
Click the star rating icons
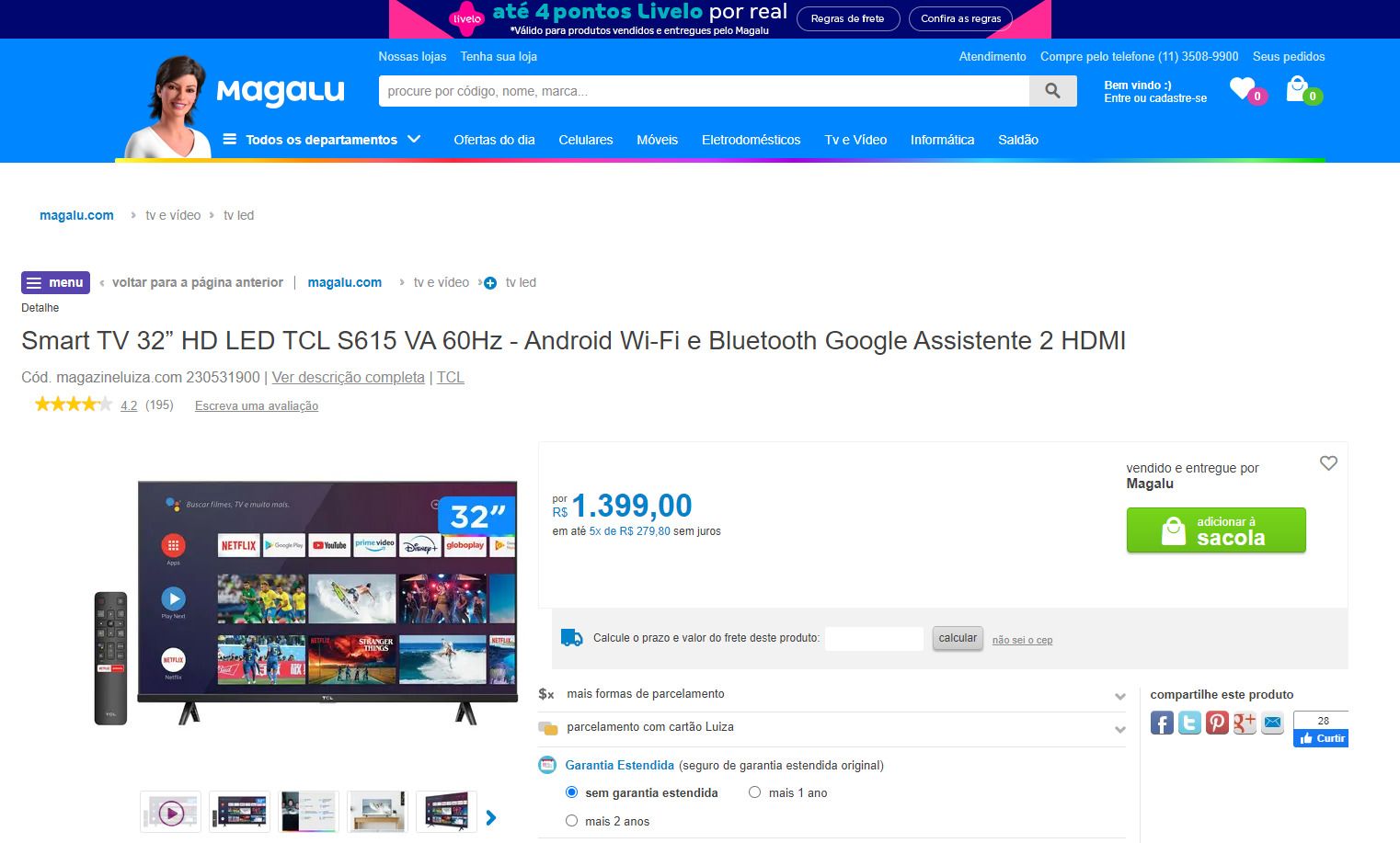[74, 404]
